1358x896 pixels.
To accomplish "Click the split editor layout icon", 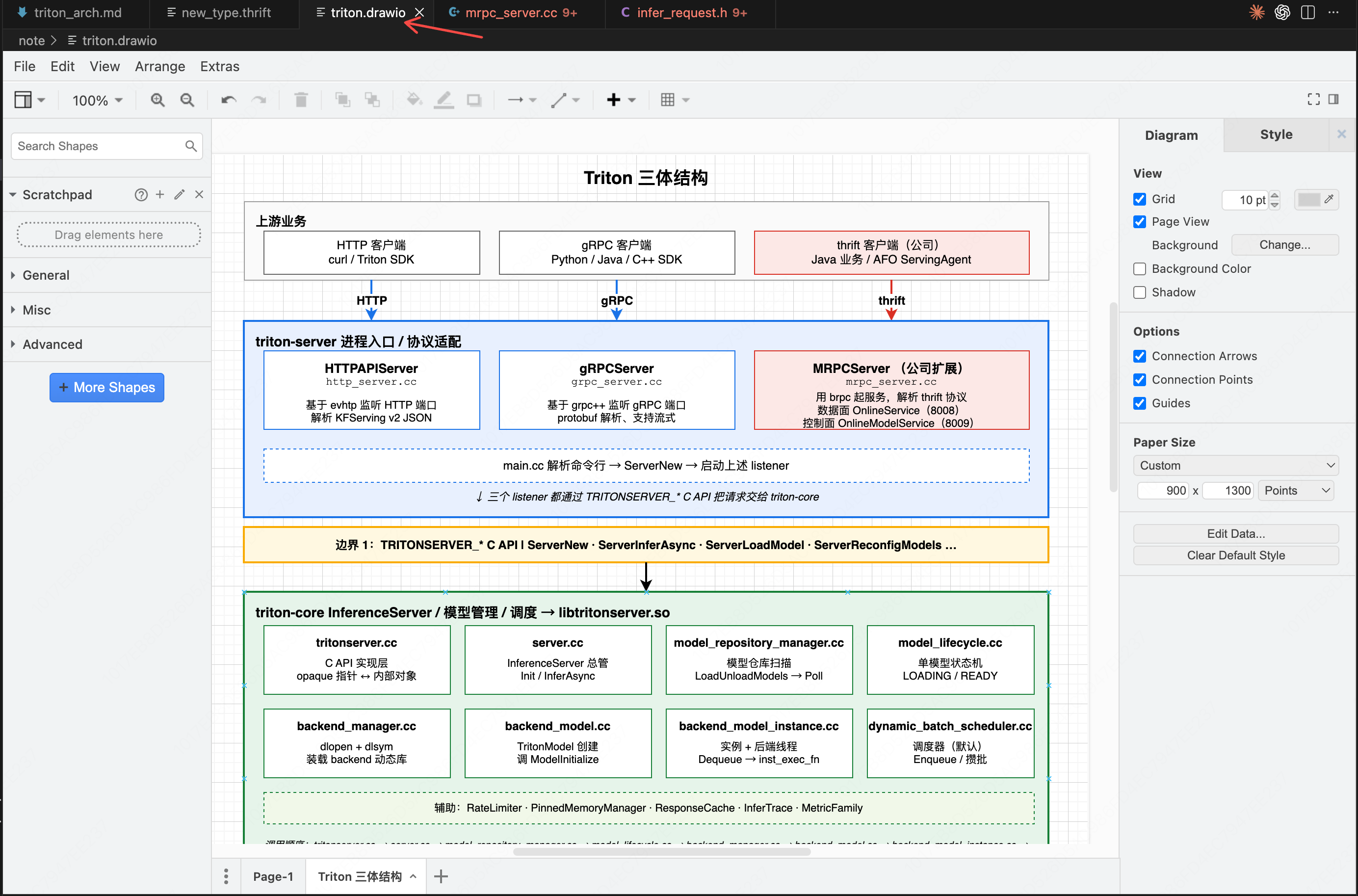I will click(x=1308, y=12).
